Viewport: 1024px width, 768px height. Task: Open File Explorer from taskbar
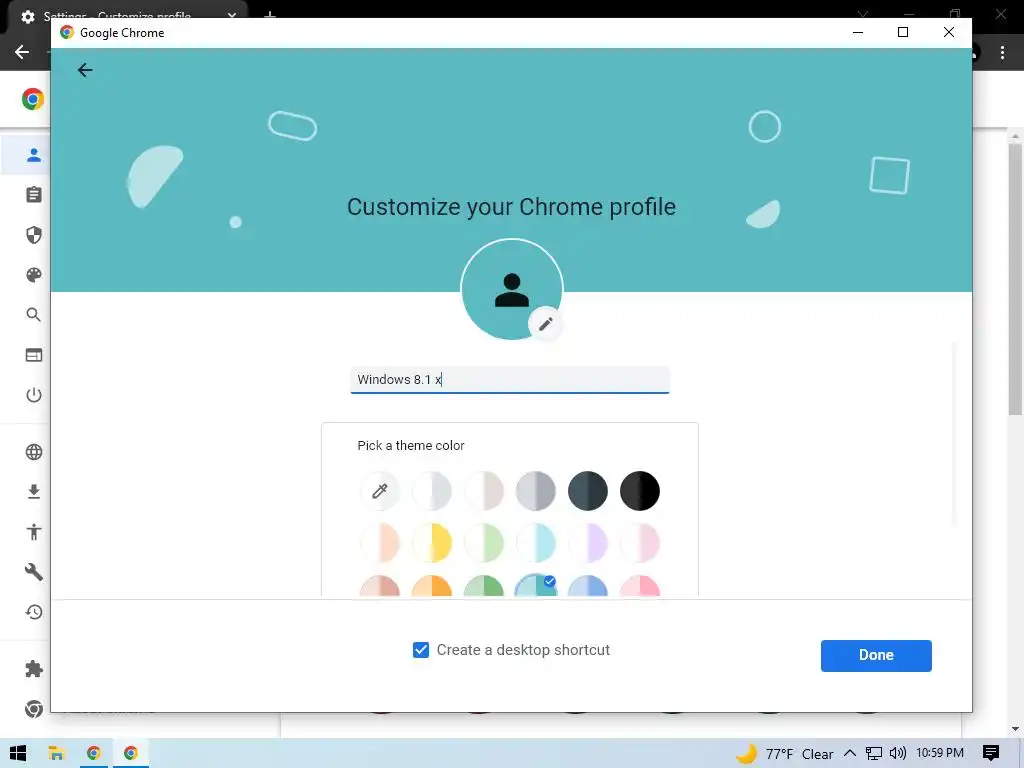[x=56, y=753]
